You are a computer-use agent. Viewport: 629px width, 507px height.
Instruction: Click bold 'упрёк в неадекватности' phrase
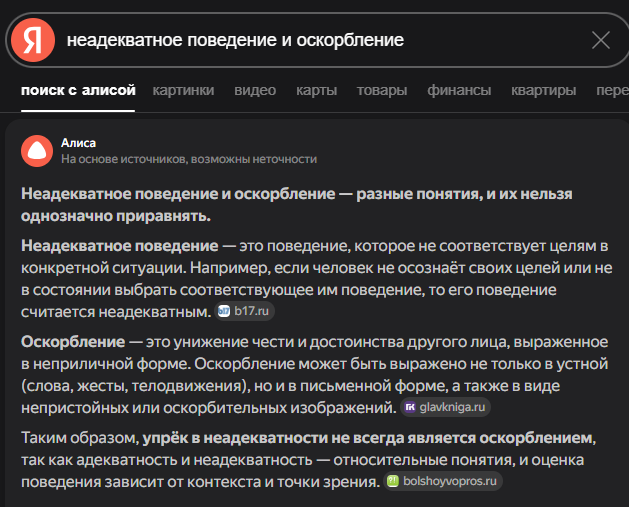click(235, 438)
